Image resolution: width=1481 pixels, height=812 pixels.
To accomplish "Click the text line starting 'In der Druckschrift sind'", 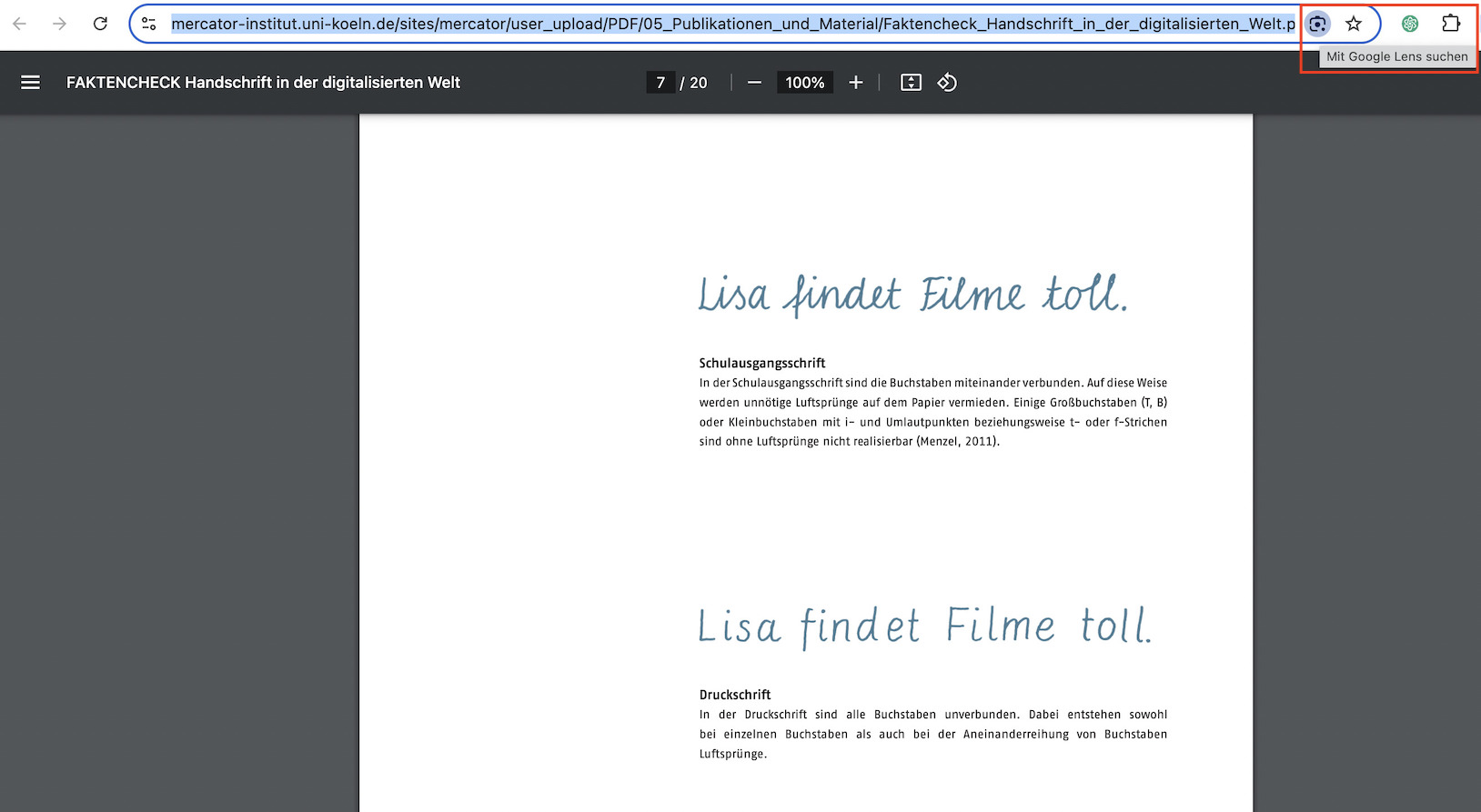I will pos(932,715).
